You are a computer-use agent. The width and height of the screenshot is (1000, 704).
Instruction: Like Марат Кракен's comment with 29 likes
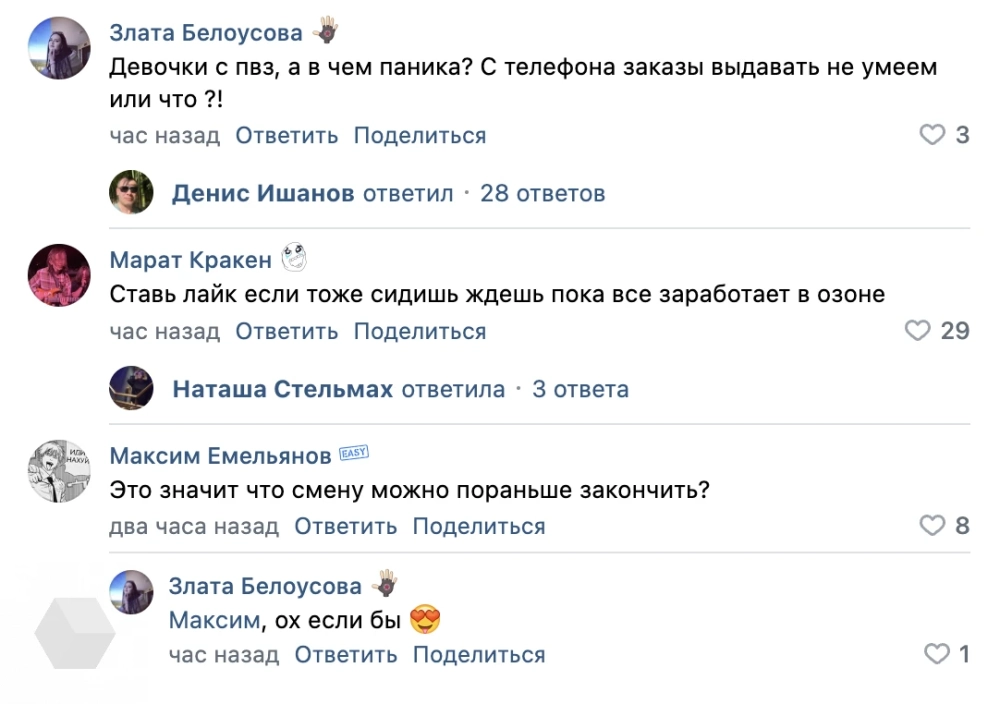click(x=917, y=331)
